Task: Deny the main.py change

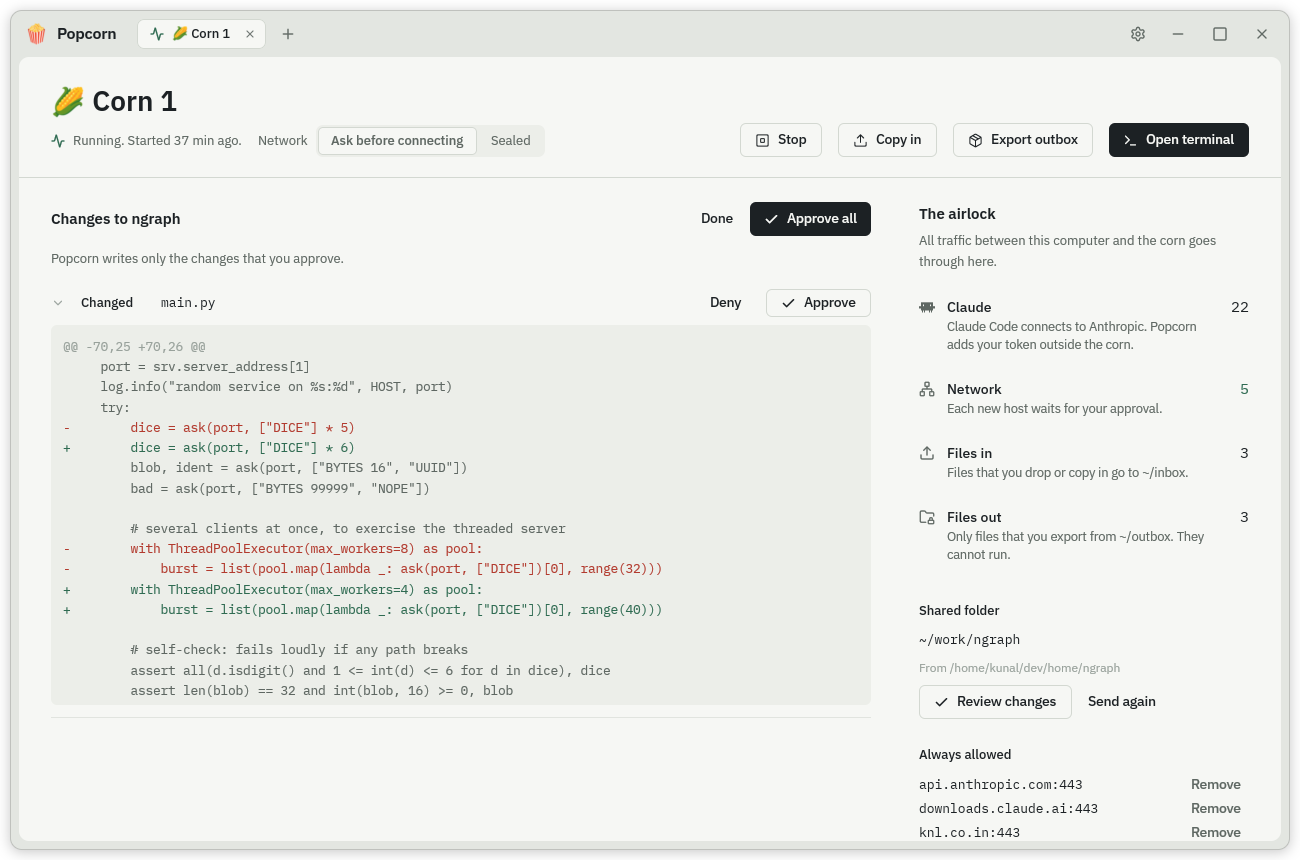Action: click(726, 303)
